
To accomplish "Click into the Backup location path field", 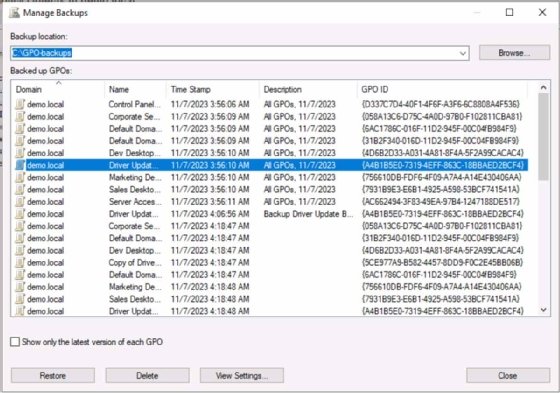I will (x=239, y=53).
